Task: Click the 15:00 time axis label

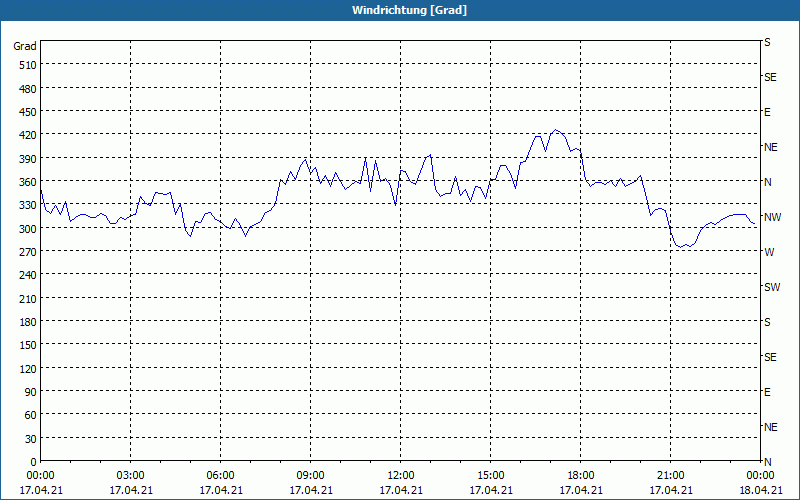Action: pos(490,476)
